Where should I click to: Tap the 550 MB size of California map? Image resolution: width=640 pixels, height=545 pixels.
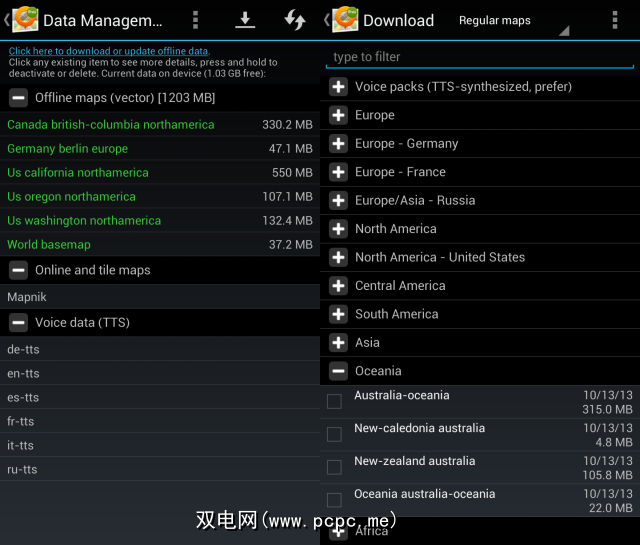click(292, 173)
